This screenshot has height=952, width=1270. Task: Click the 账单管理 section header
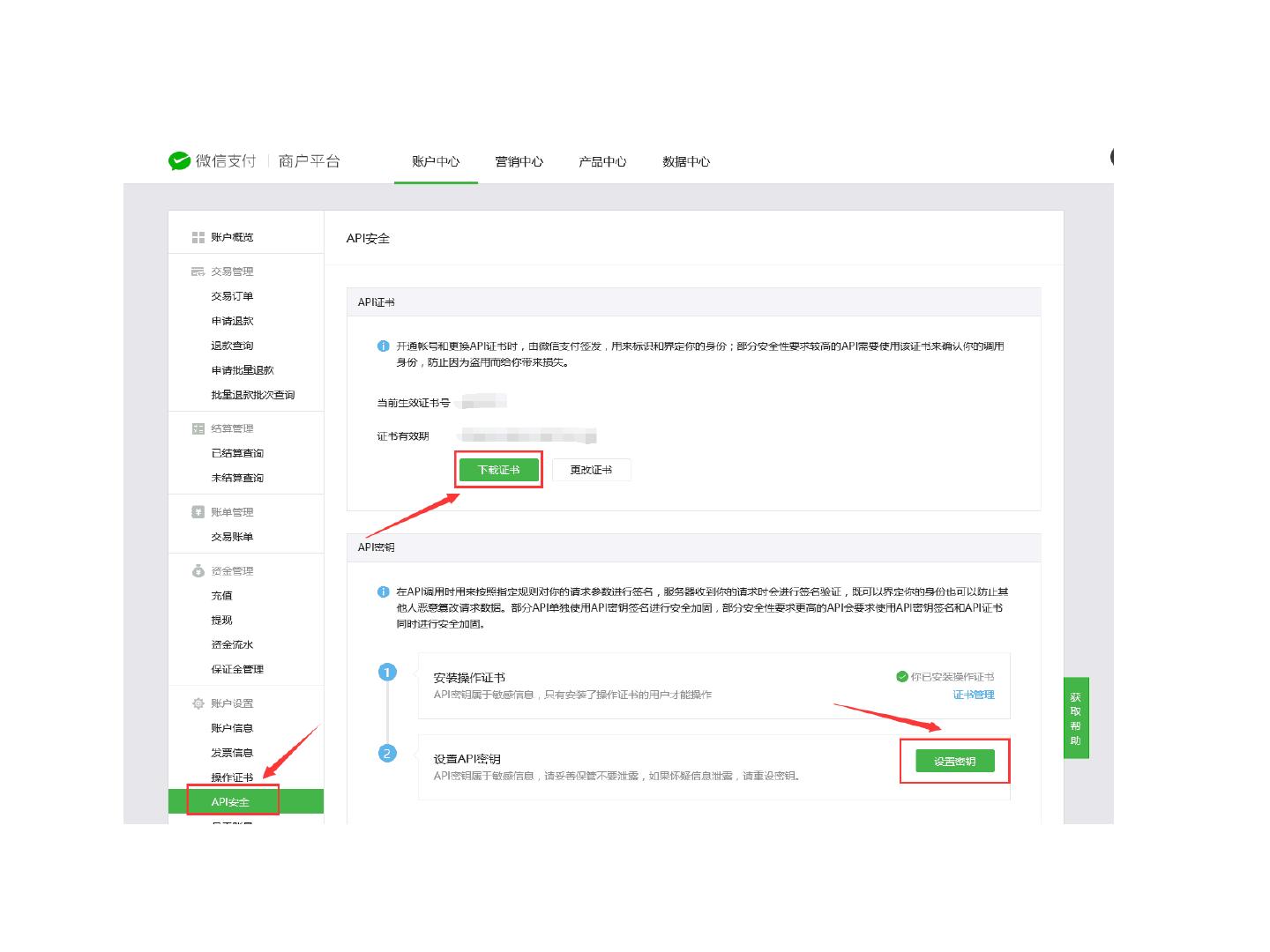[232, 512]
